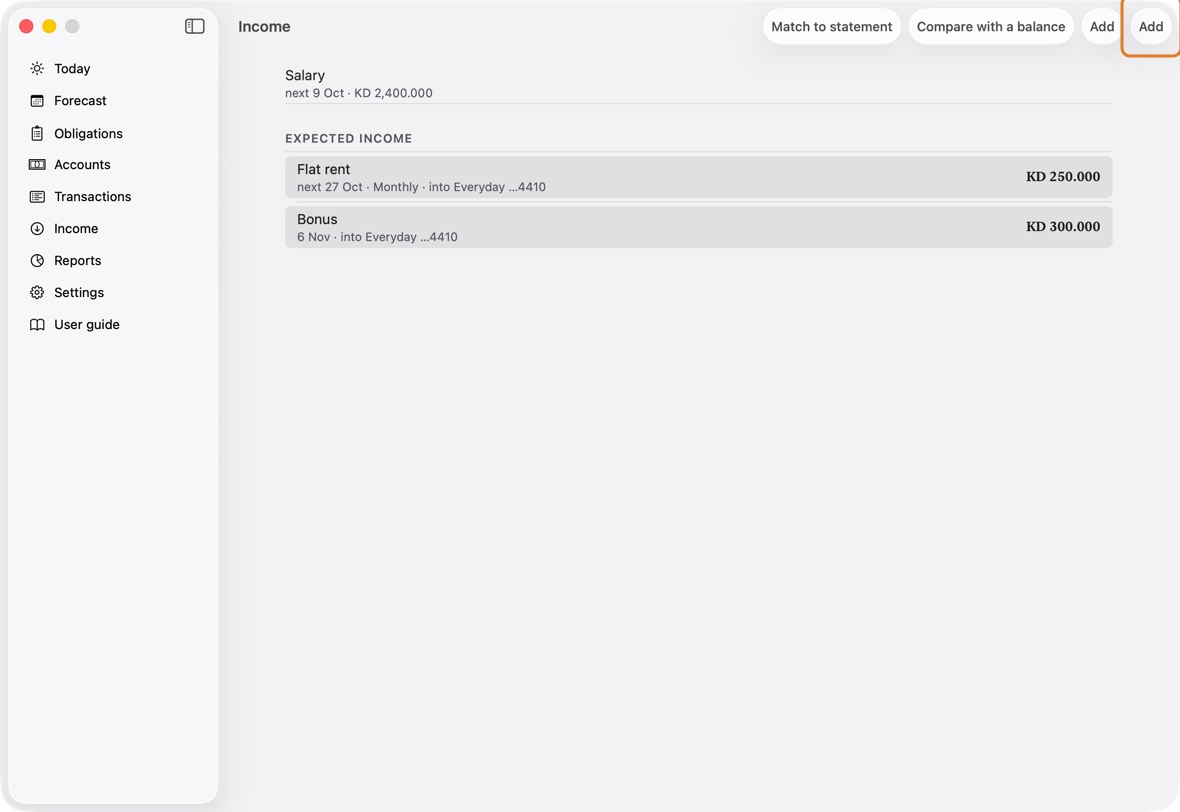Click the rightmost Add button in the toolbar
This screenshot has height=812, width=1180.
coord(1151,26)
